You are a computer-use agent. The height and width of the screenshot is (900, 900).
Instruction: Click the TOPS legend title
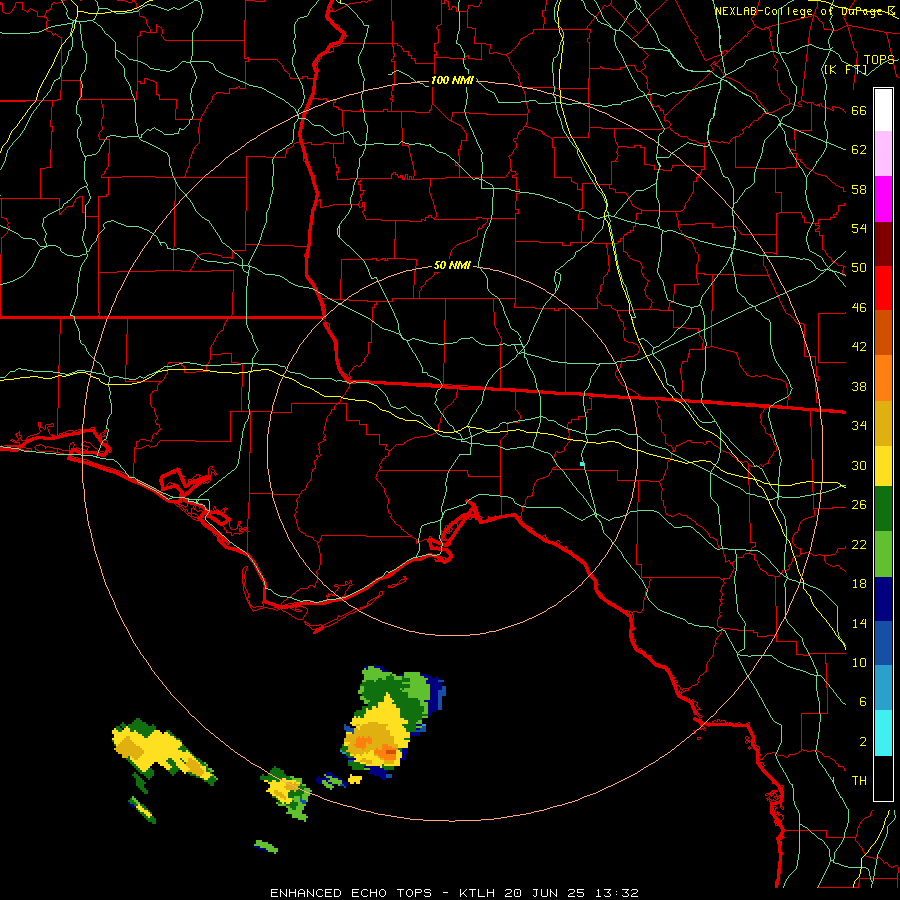point(879,60)
